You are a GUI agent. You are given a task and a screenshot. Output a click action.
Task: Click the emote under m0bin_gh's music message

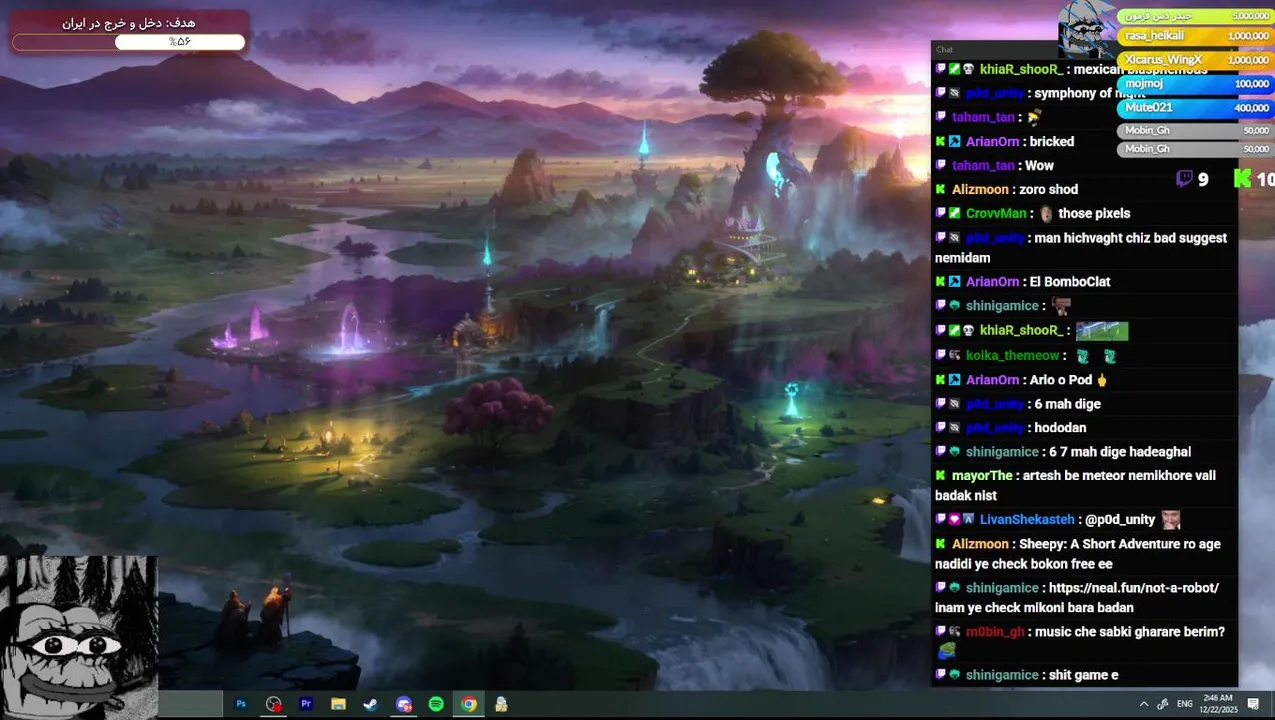point(946,651)
